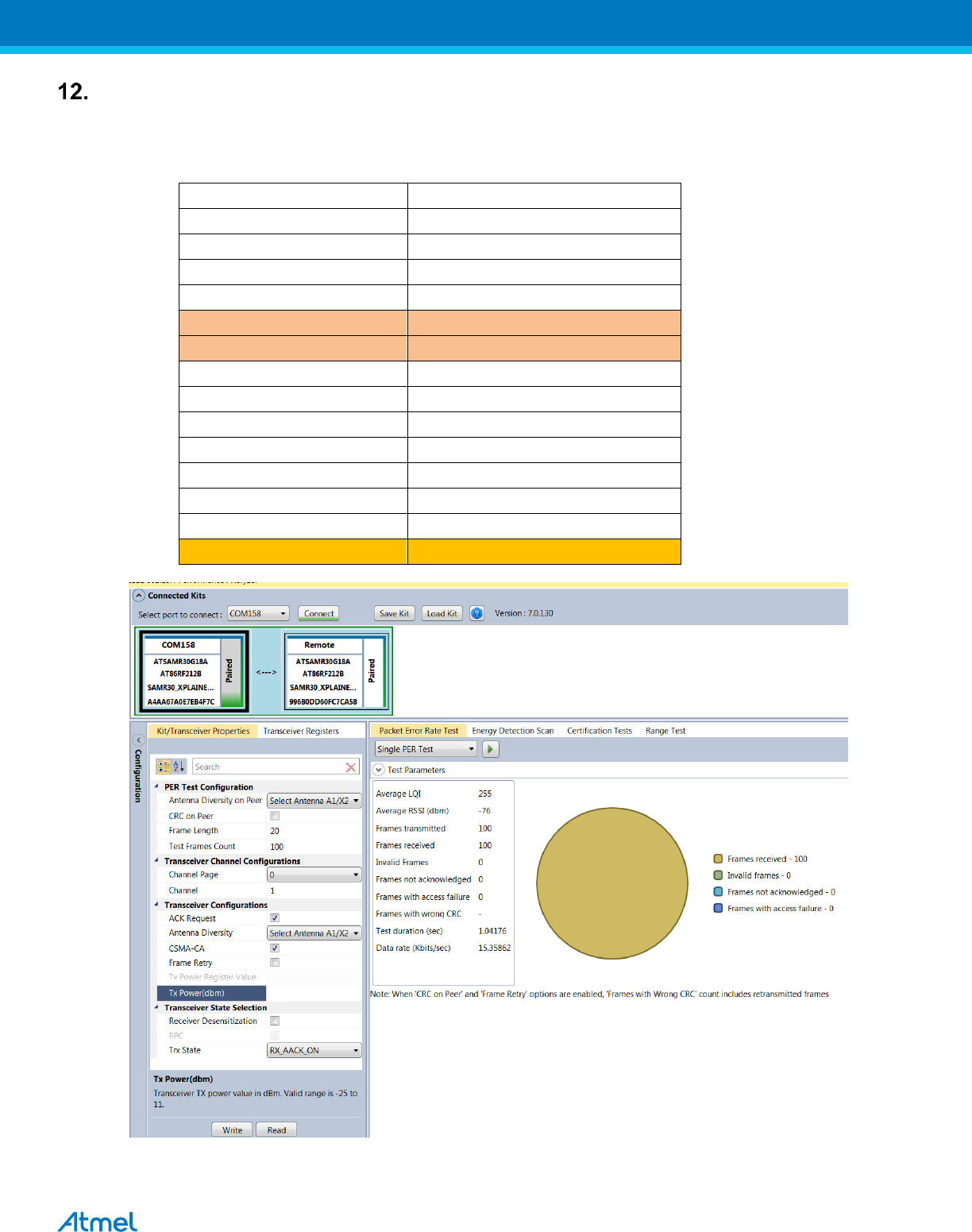Open the Energy Detection Scan tab
The width and height of the screenshot is (972, 1232).
513,731
